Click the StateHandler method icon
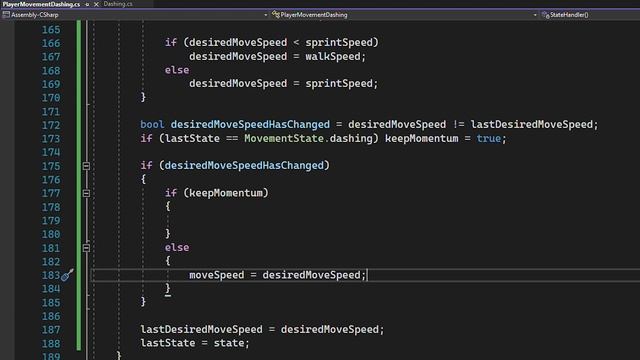 pos(545,15)
